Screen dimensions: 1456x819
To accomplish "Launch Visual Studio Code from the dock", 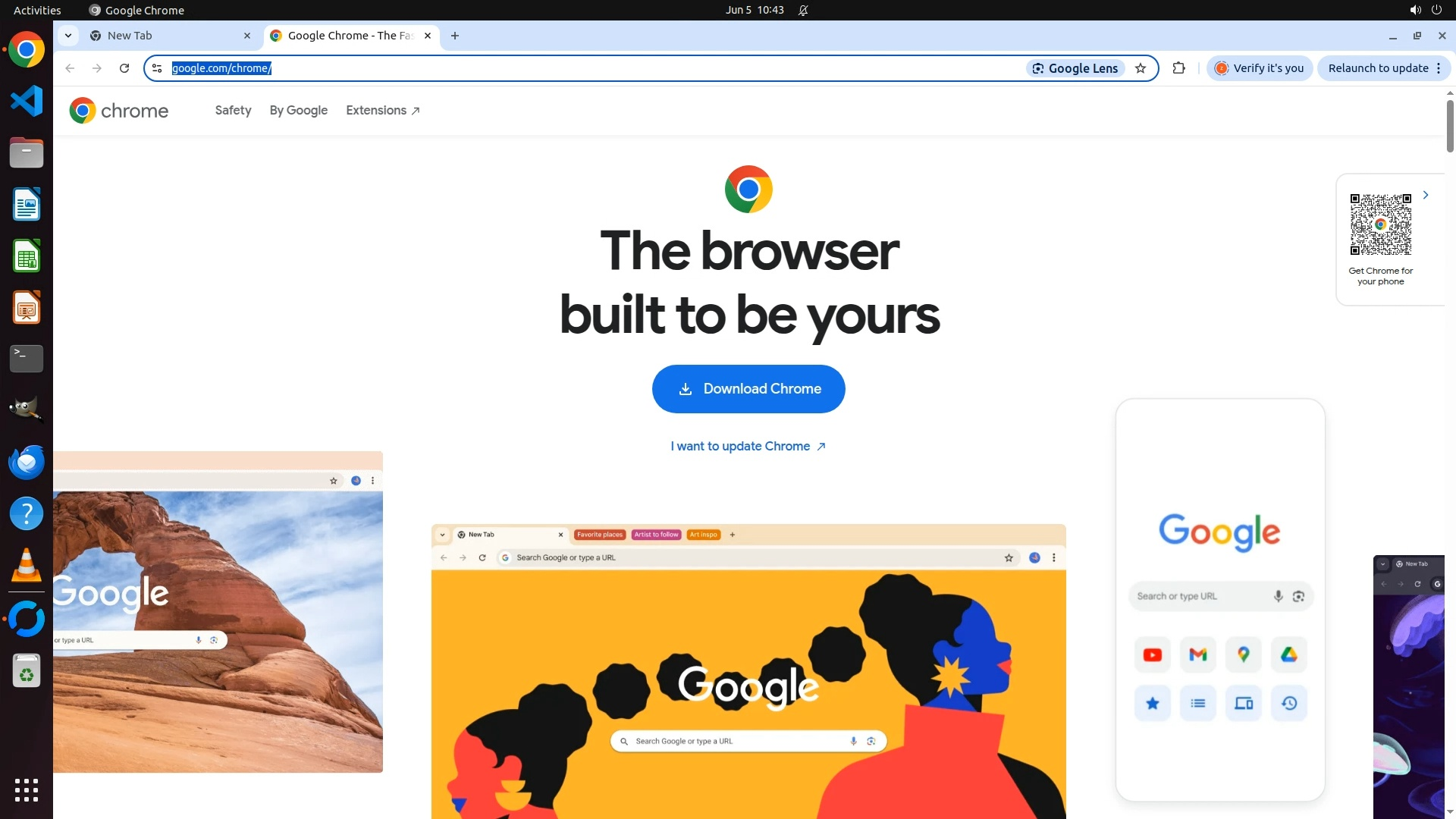I will (27, 101).
